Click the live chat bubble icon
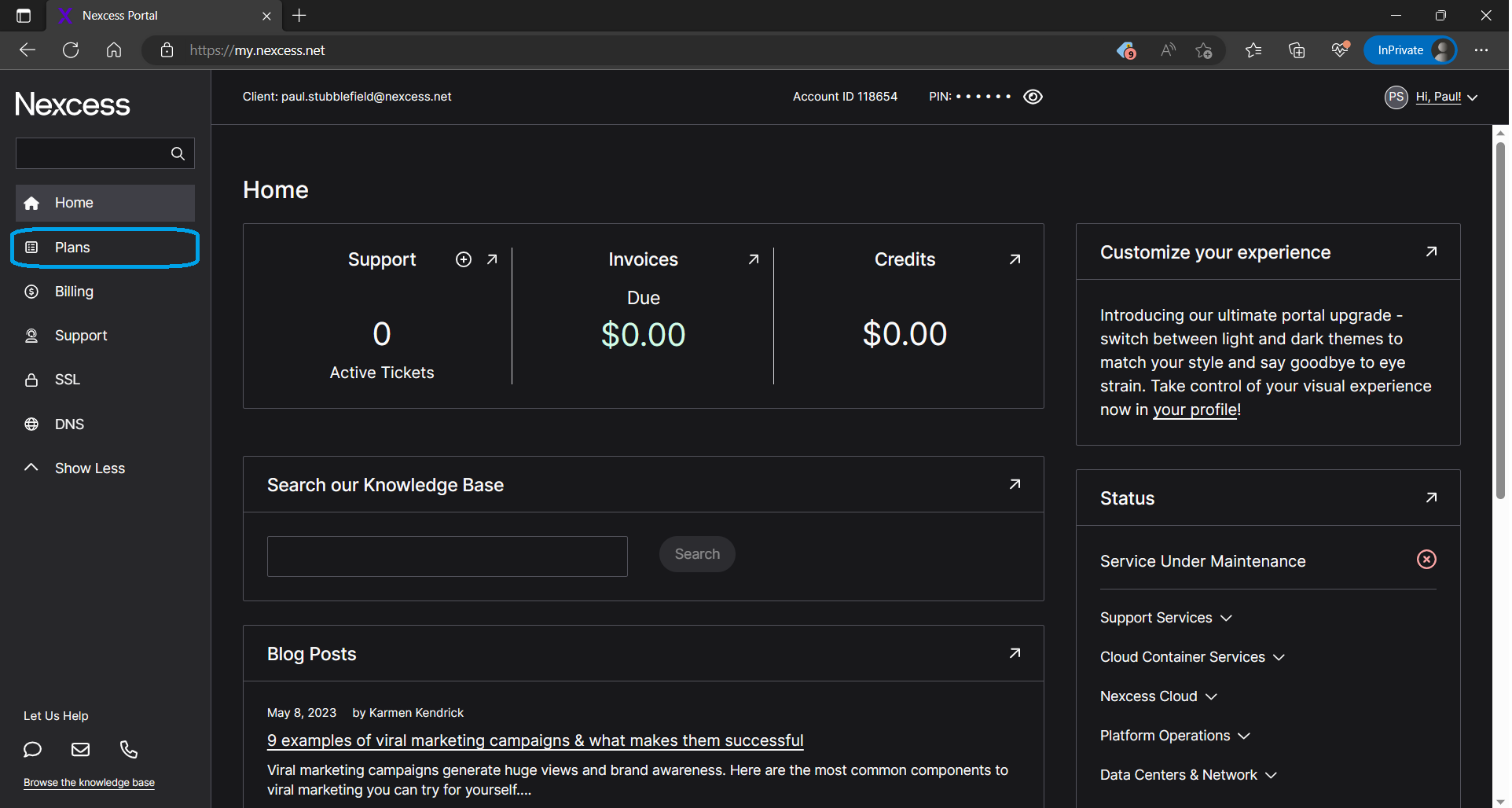Image resolution: width=1512 pixels, height=808 pixels. point(32,749)
